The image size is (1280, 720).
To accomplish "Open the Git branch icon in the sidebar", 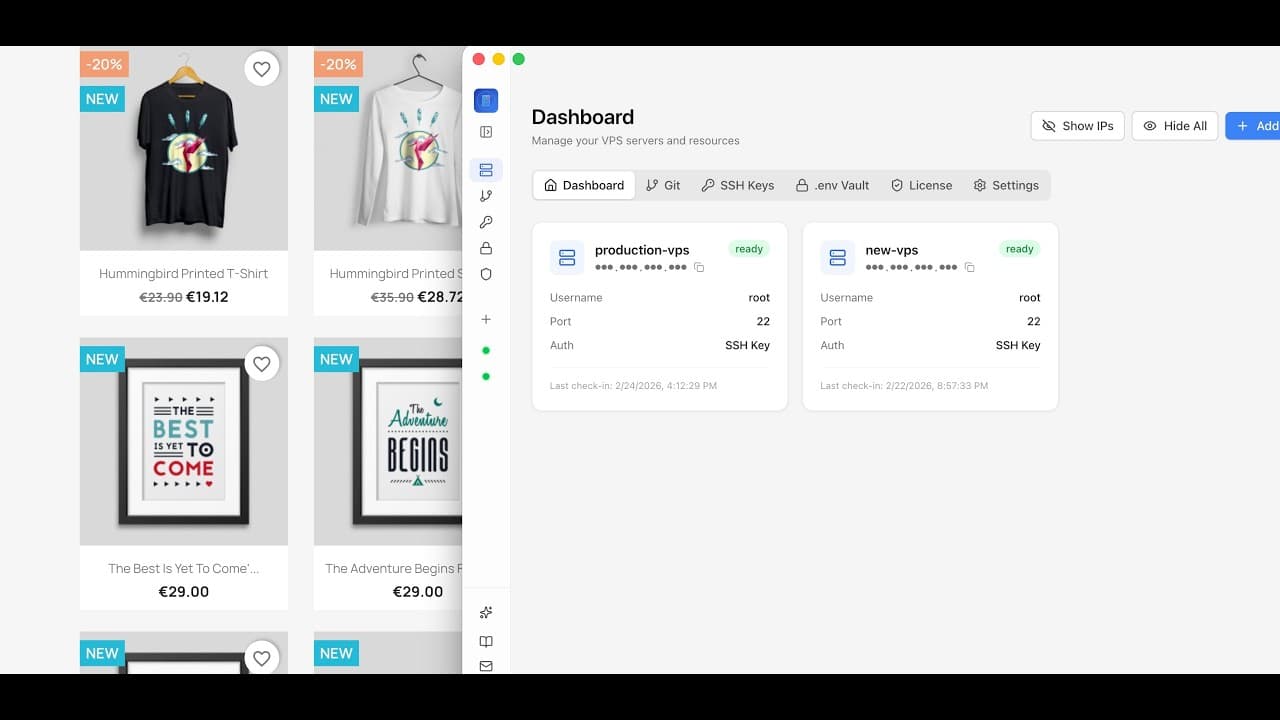I will point(486,196).
